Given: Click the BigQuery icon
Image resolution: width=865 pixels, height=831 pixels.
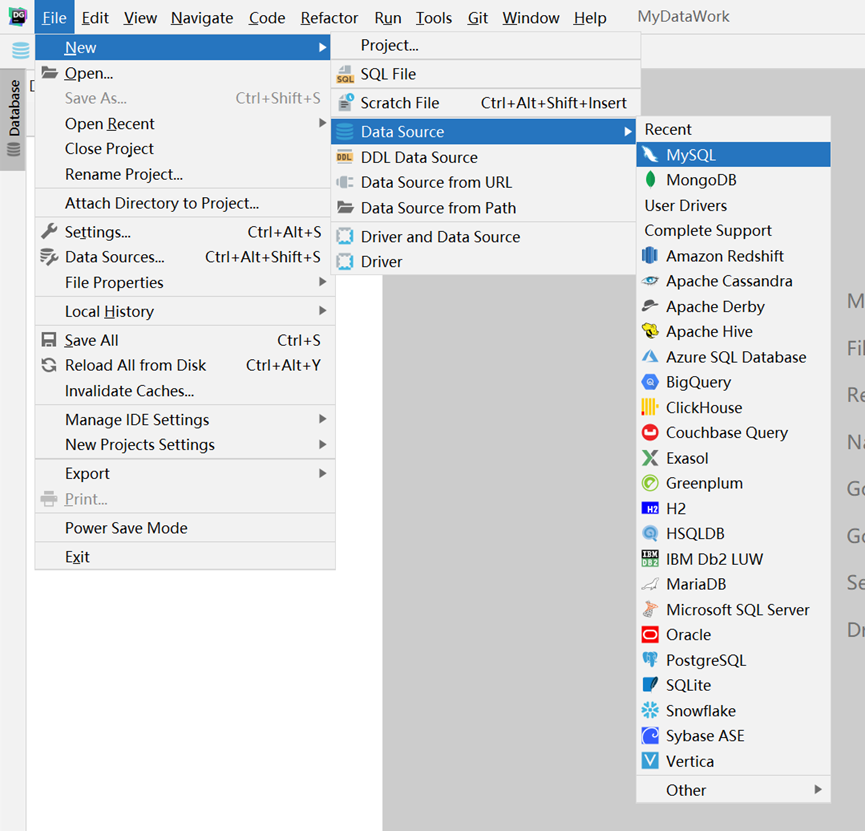Looking at the screenshot, I should point(650,382).
